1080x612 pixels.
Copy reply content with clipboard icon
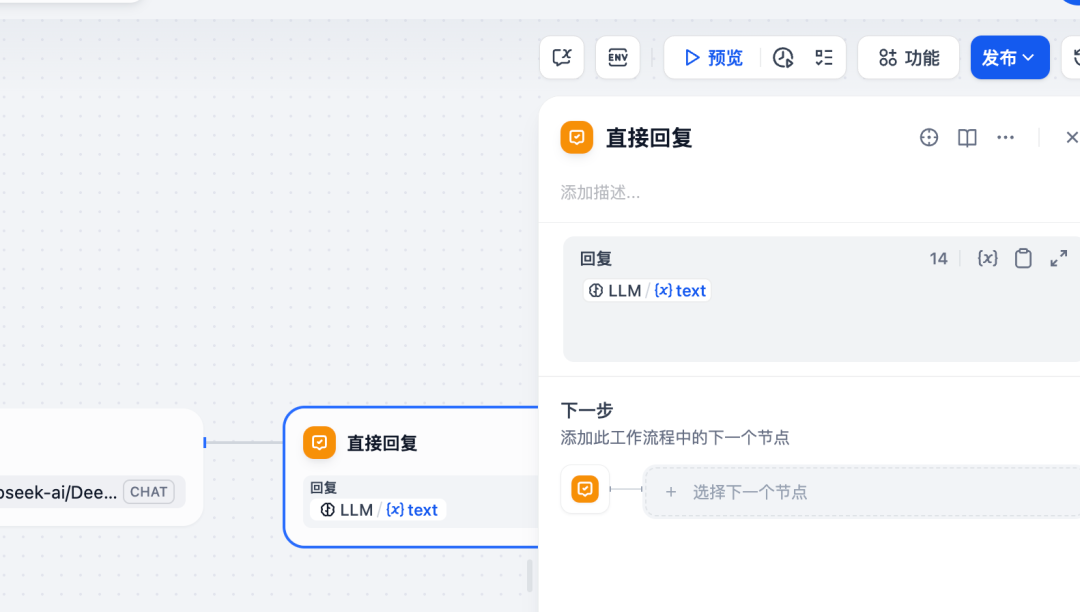1024,258
